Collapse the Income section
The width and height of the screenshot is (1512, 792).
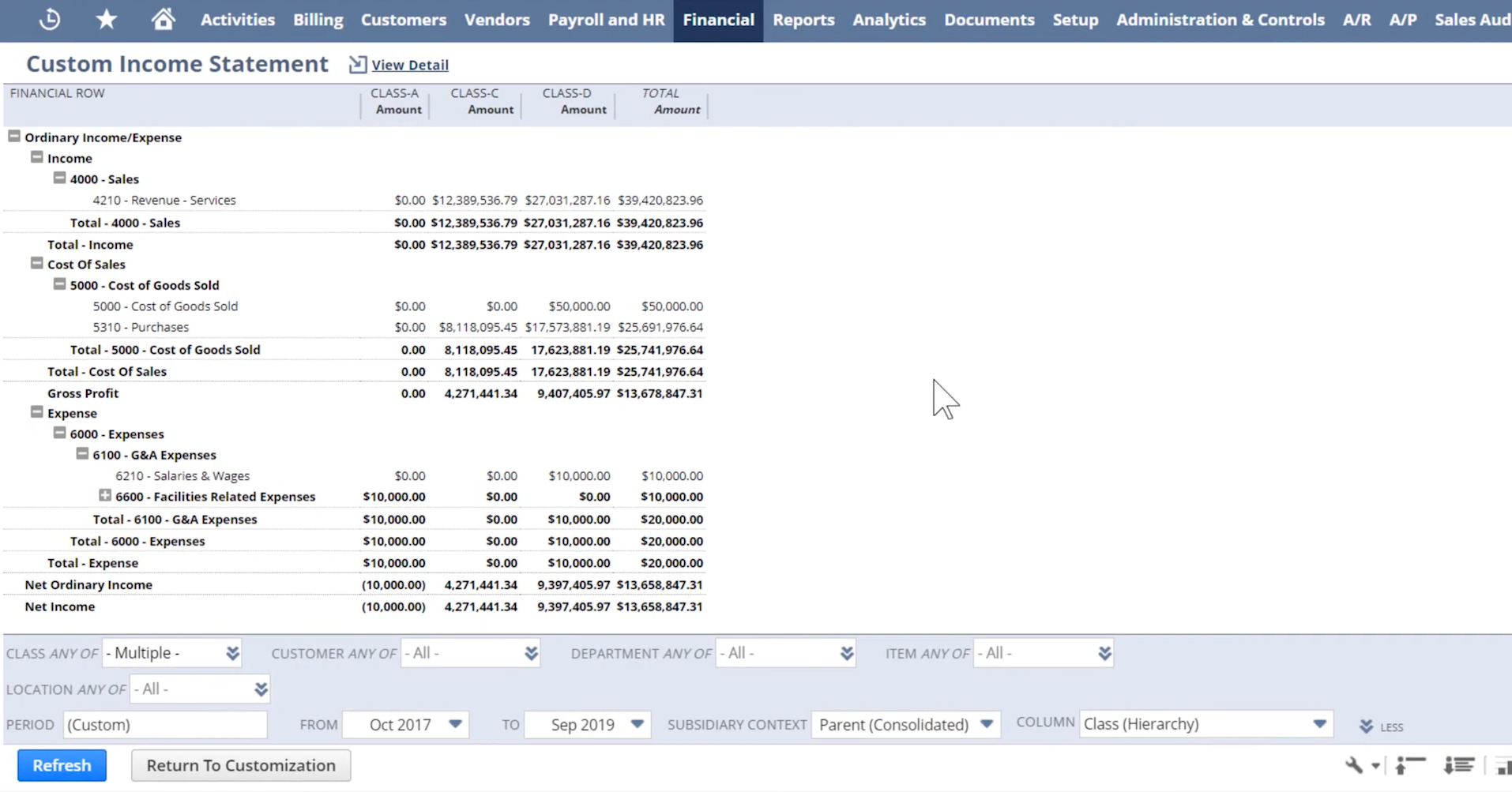[x=37, y=157]
